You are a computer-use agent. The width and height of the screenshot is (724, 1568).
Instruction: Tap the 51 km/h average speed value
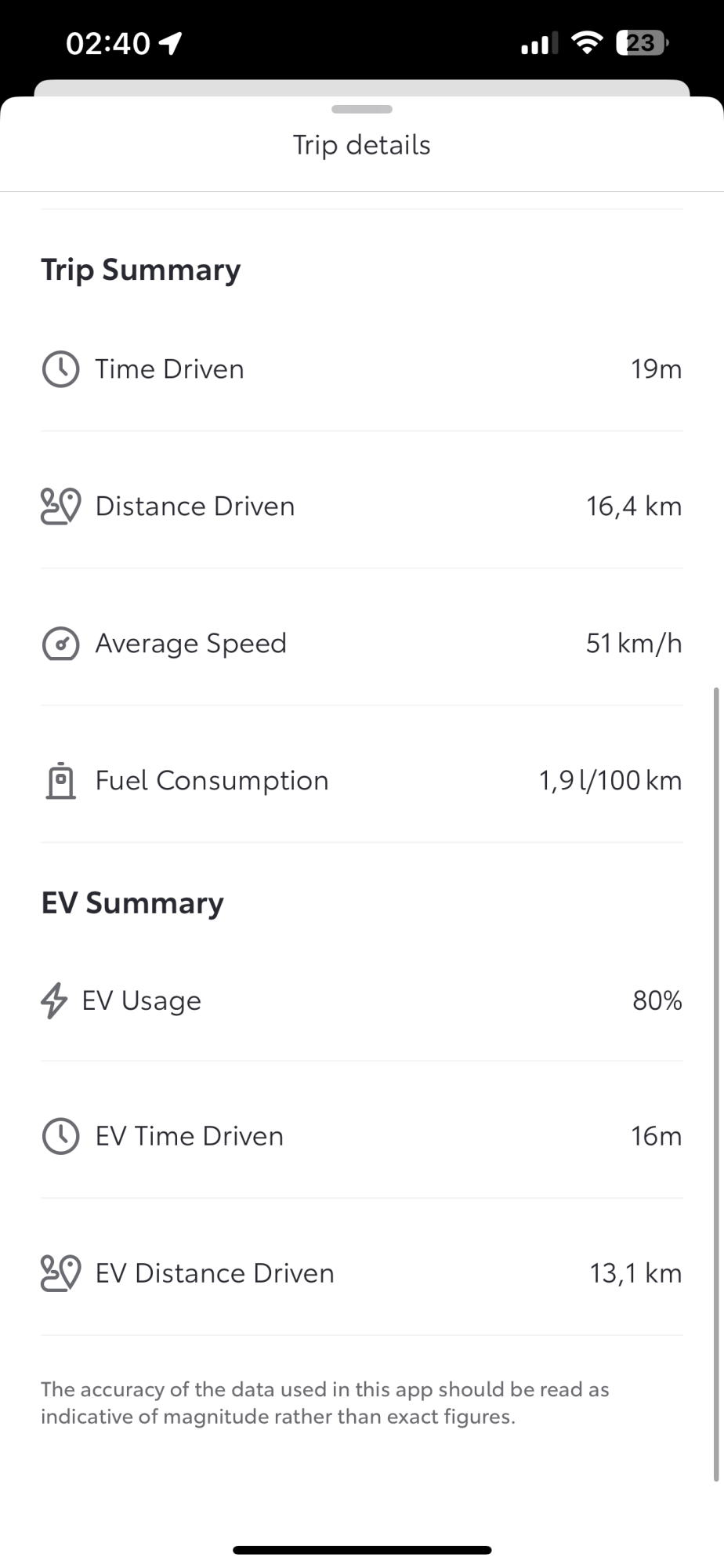point(633,644)
